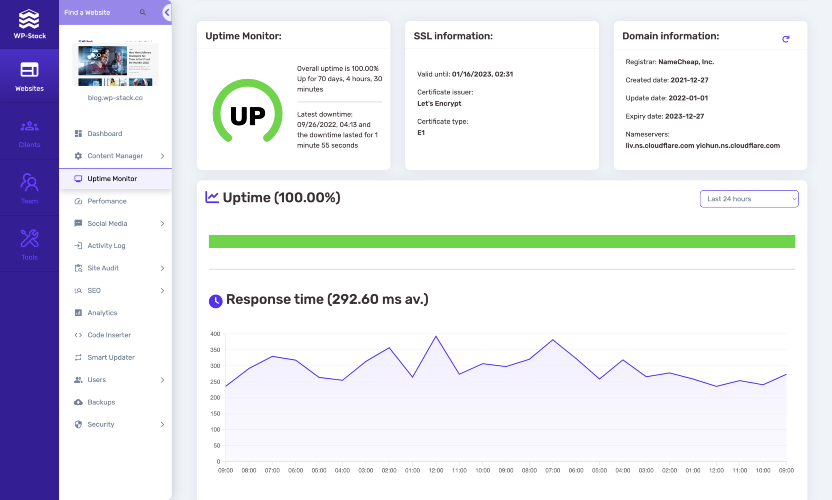Open the Team section icon
Screen dimensions: 832x500
[x=29, y=182]
